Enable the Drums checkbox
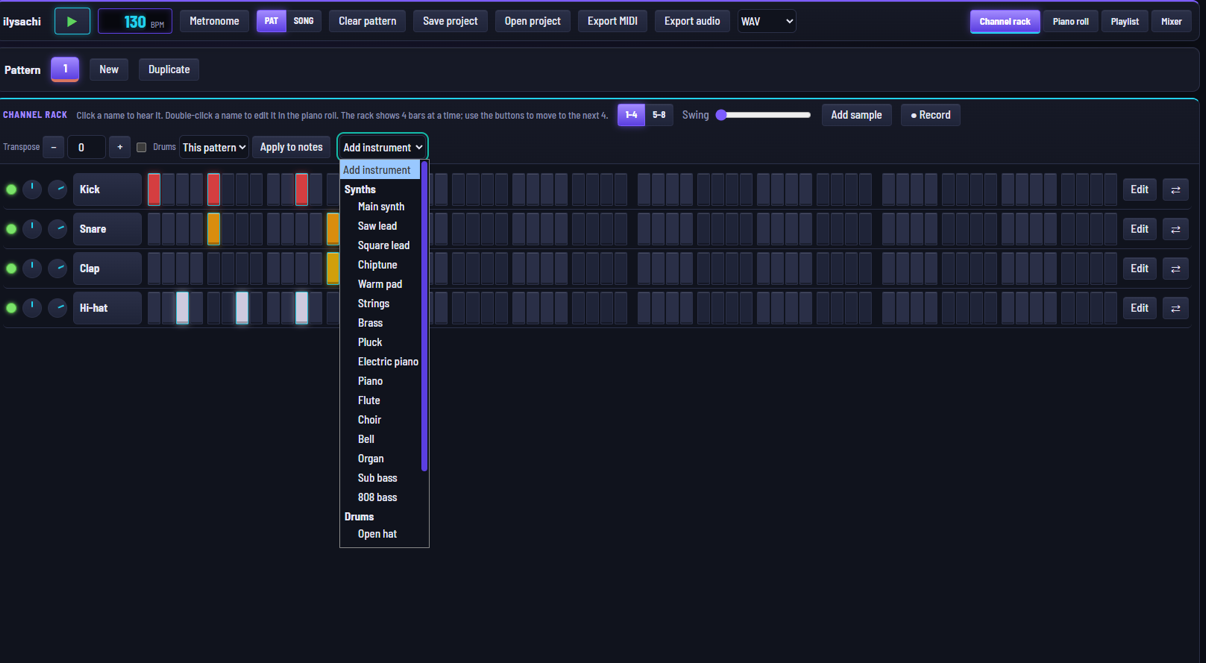 point(141,147)
